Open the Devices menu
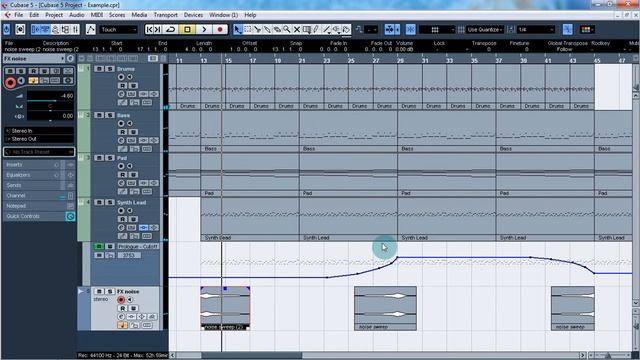640x360 pixels. pyautogui.click(x=193, y=15)
